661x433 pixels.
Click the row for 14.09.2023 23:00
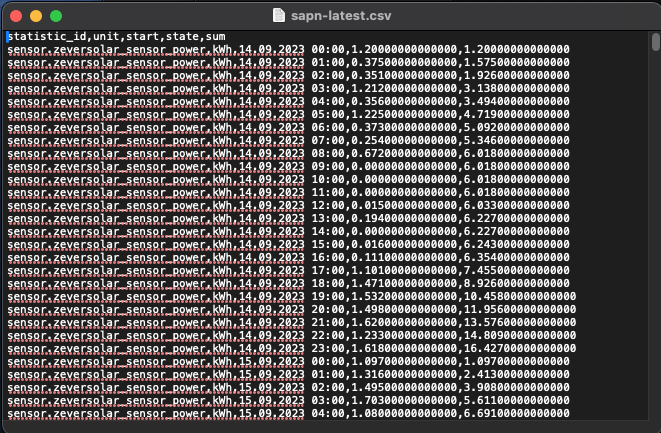(292, 348)
